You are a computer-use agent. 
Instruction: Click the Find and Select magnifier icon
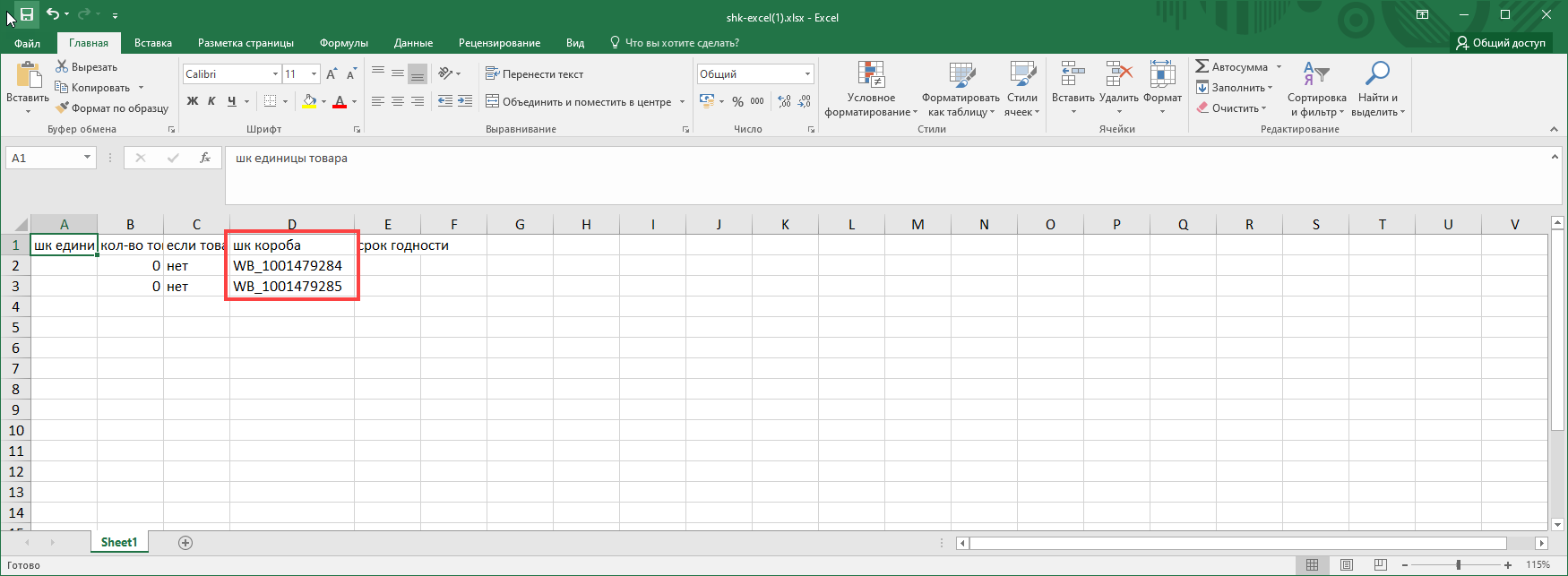(x=1377, y=73)
